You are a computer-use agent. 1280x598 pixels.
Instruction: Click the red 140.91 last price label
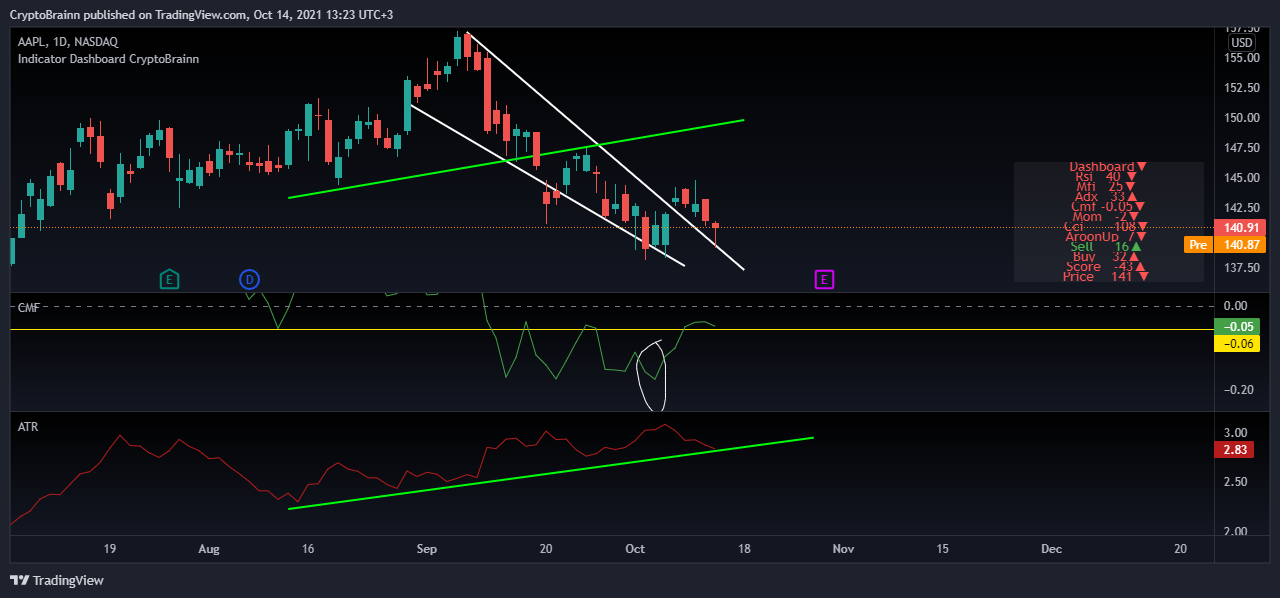1240,228
